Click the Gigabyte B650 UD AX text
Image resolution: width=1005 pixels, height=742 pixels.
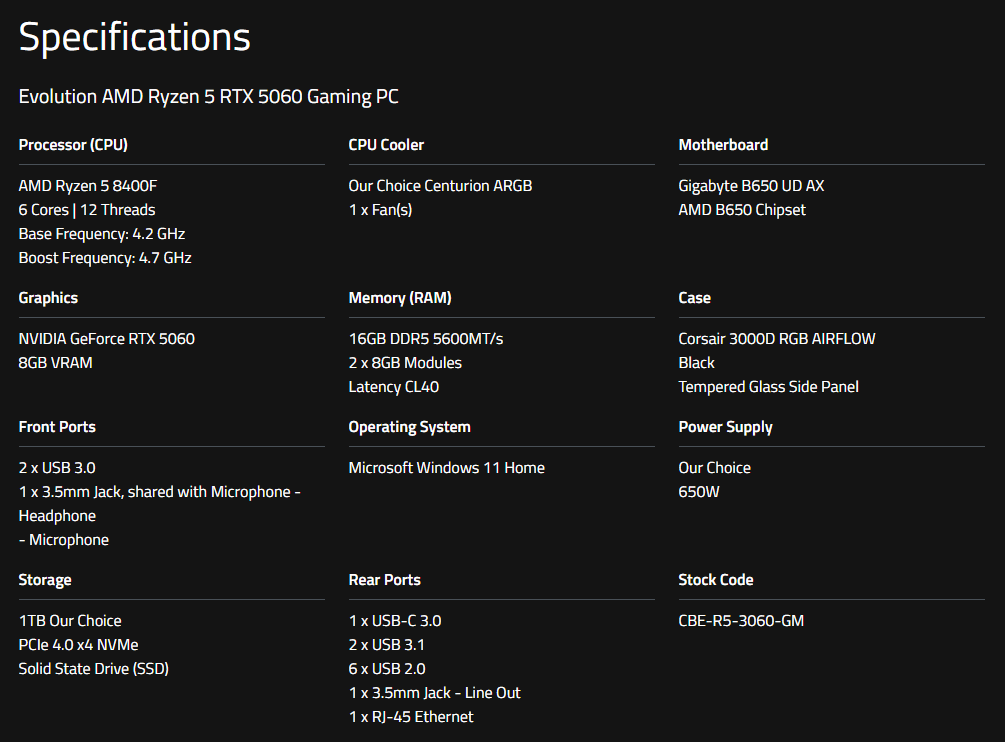751,186
